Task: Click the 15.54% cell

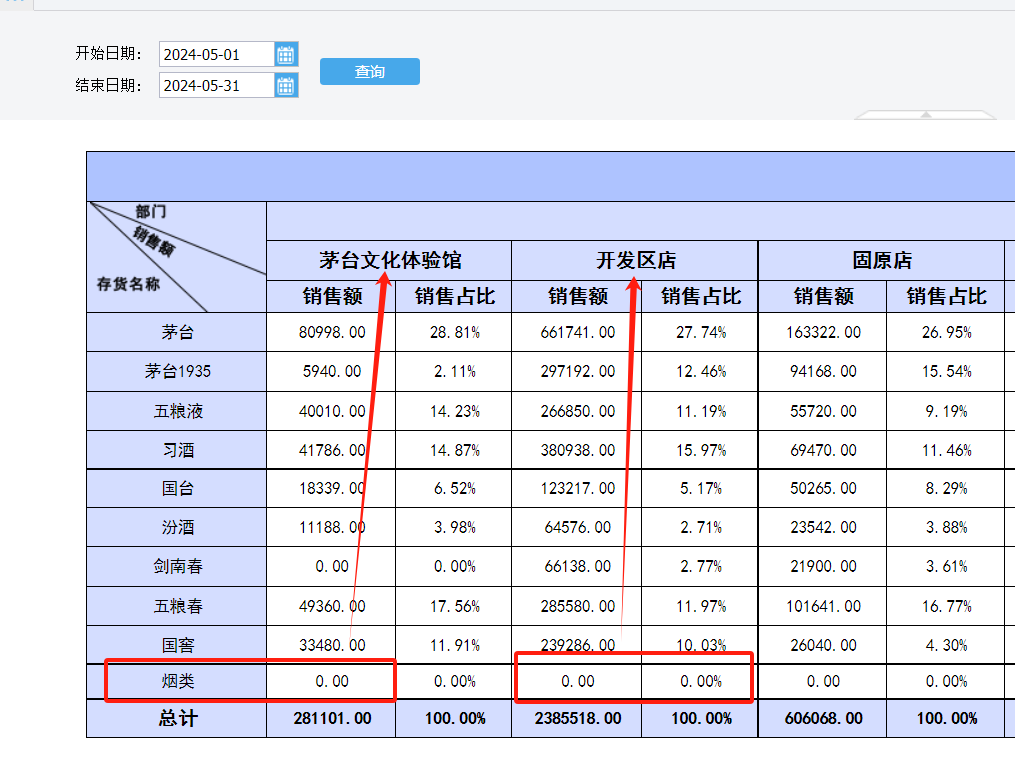Action: pos(946,371)
